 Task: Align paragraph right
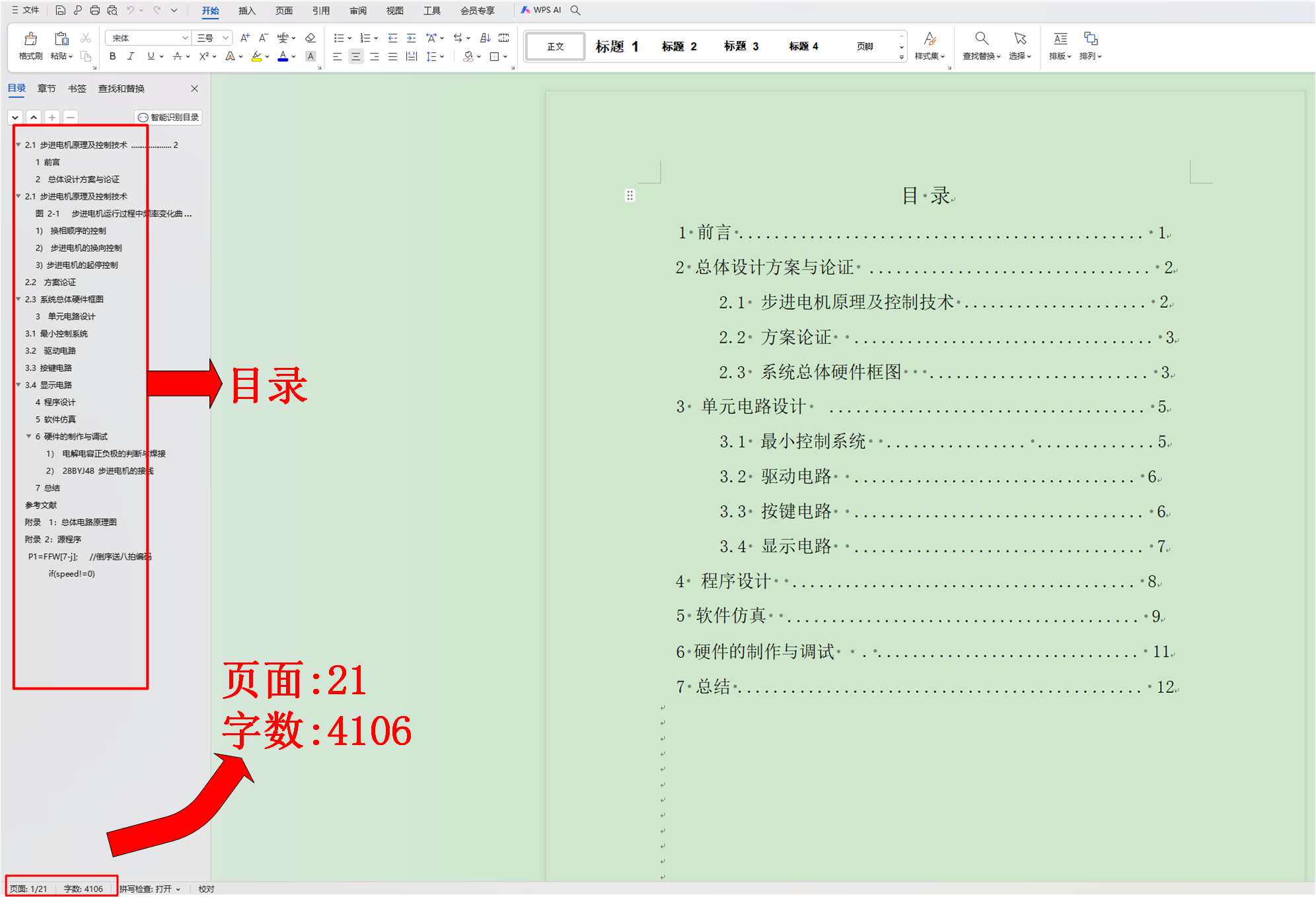click(374, 56)
